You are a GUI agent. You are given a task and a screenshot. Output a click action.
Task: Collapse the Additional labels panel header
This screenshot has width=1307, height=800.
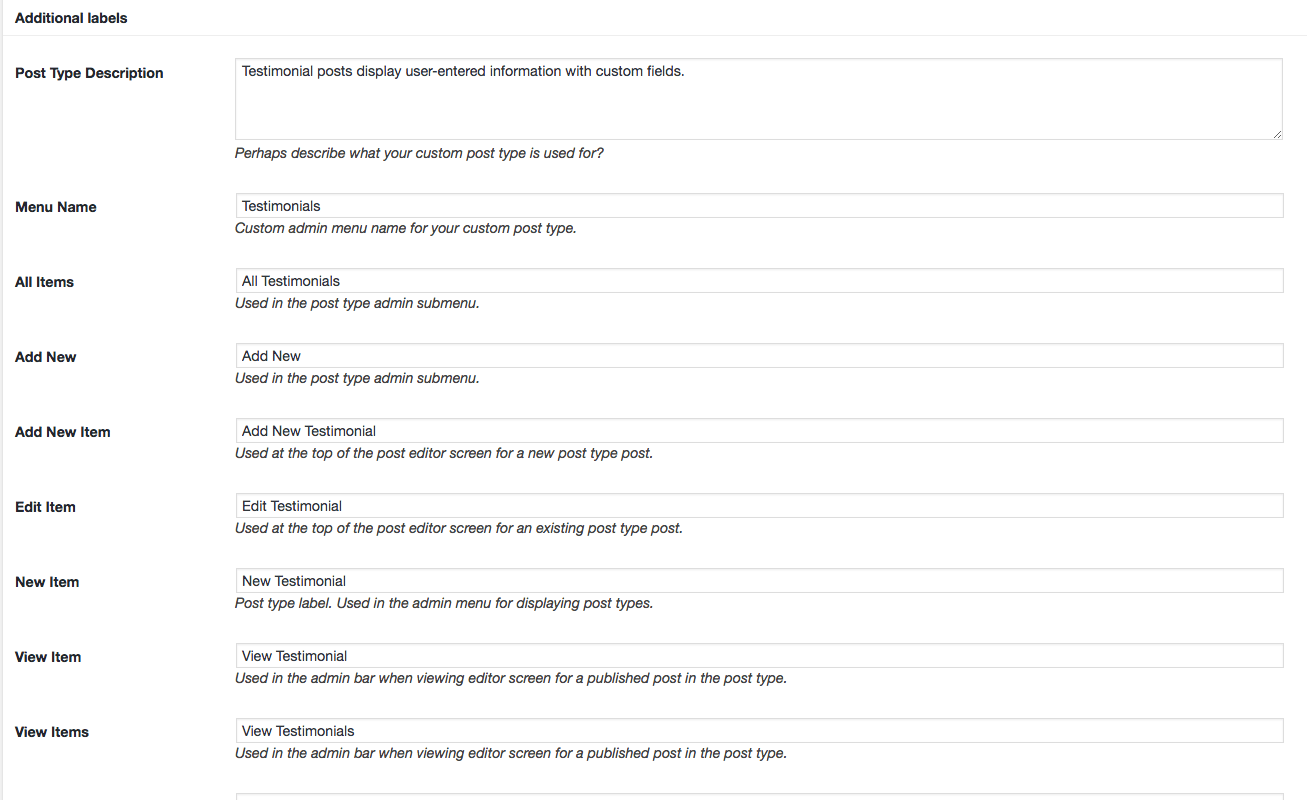[654, 18]
